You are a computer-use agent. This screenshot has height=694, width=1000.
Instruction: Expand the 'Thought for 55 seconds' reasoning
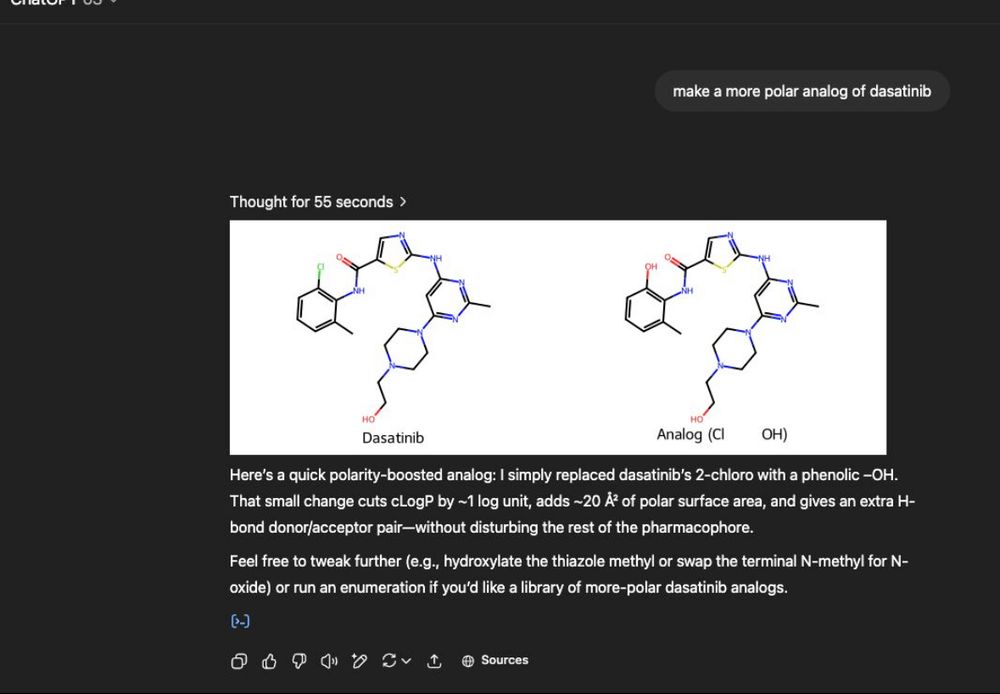318,202
